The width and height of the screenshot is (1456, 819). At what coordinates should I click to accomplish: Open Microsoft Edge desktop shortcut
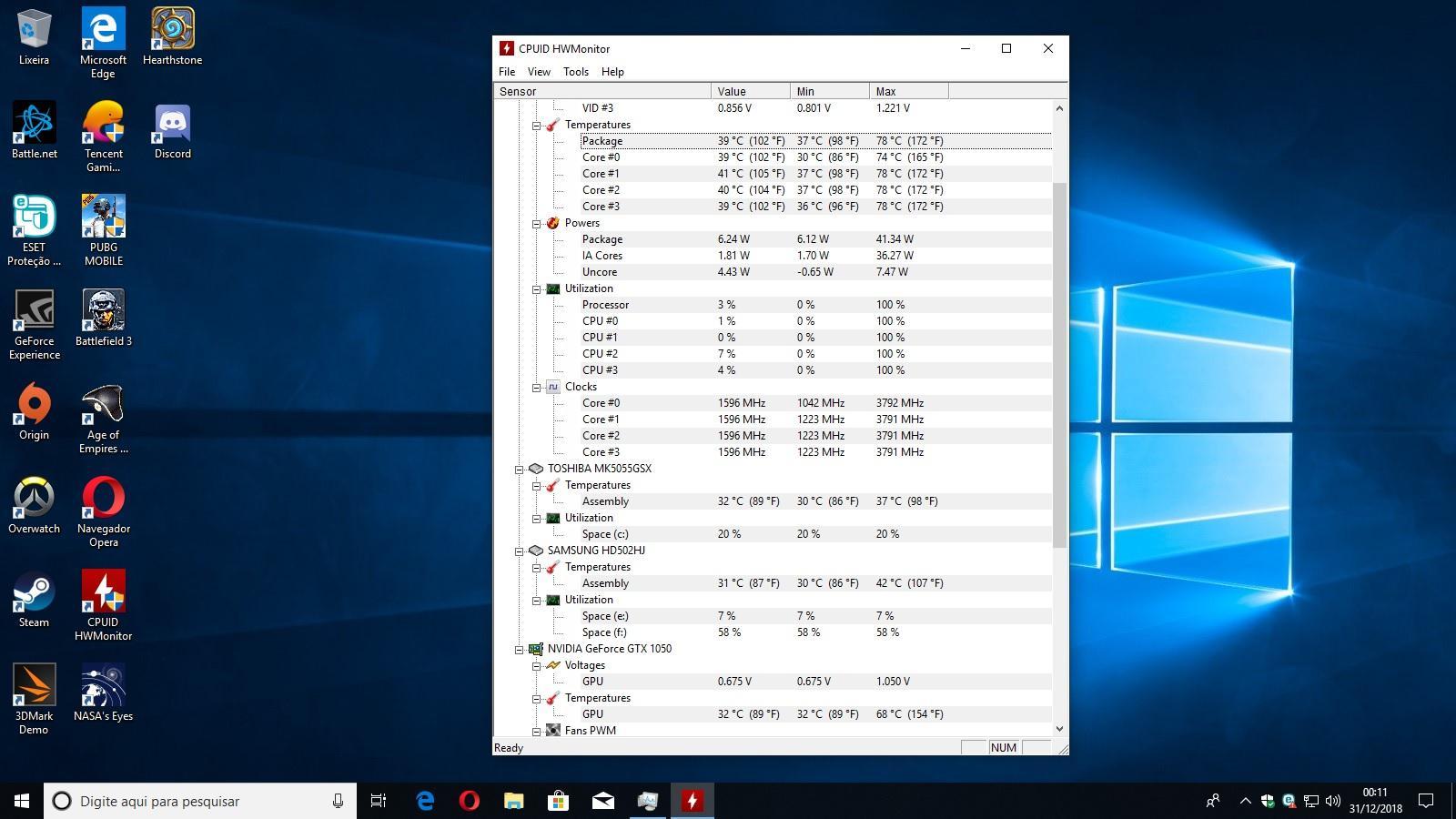[103, 43]
